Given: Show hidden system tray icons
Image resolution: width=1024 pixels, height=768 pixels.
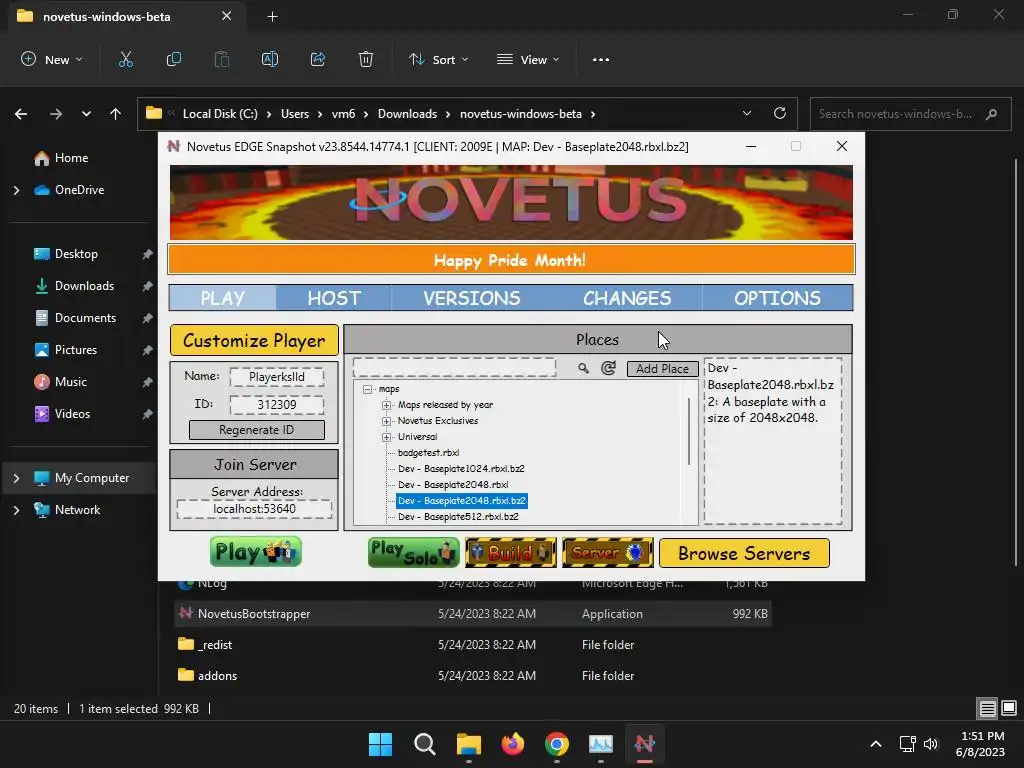Looking at the screenshot, I should [876, 744].
